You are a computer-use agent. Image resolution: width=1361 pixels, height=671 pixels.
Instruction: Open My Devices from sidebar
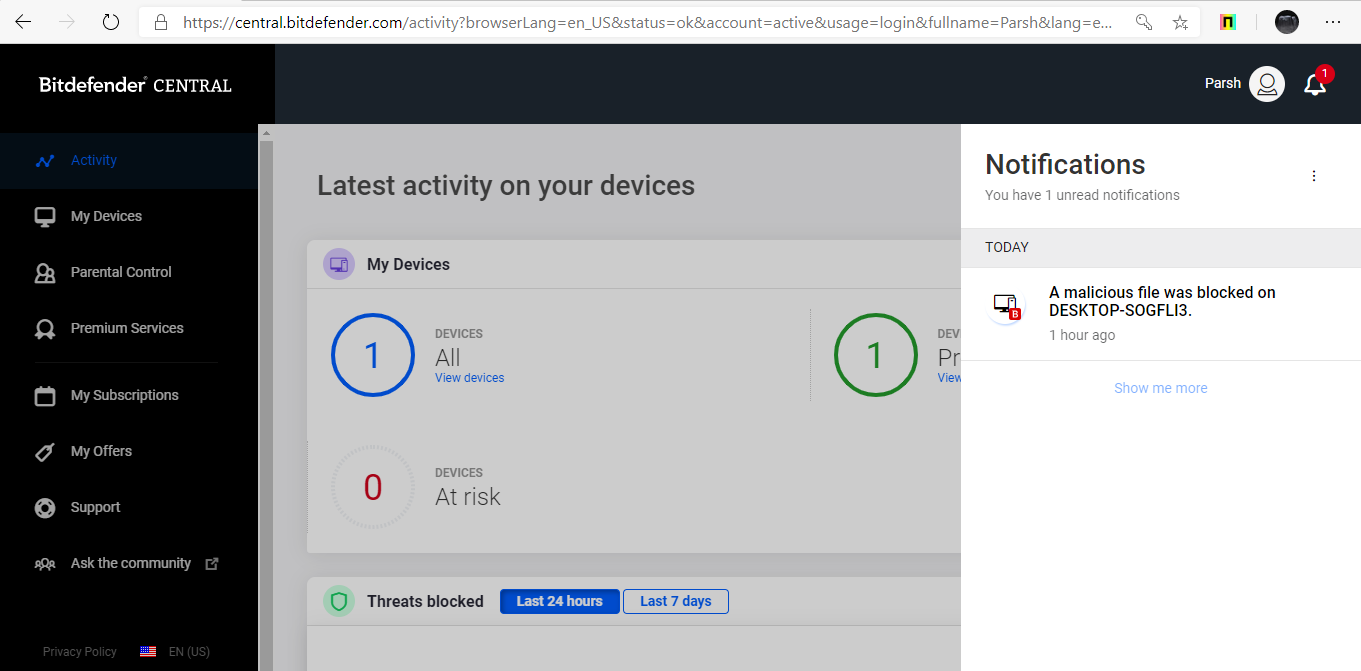[x=106, y=216]
